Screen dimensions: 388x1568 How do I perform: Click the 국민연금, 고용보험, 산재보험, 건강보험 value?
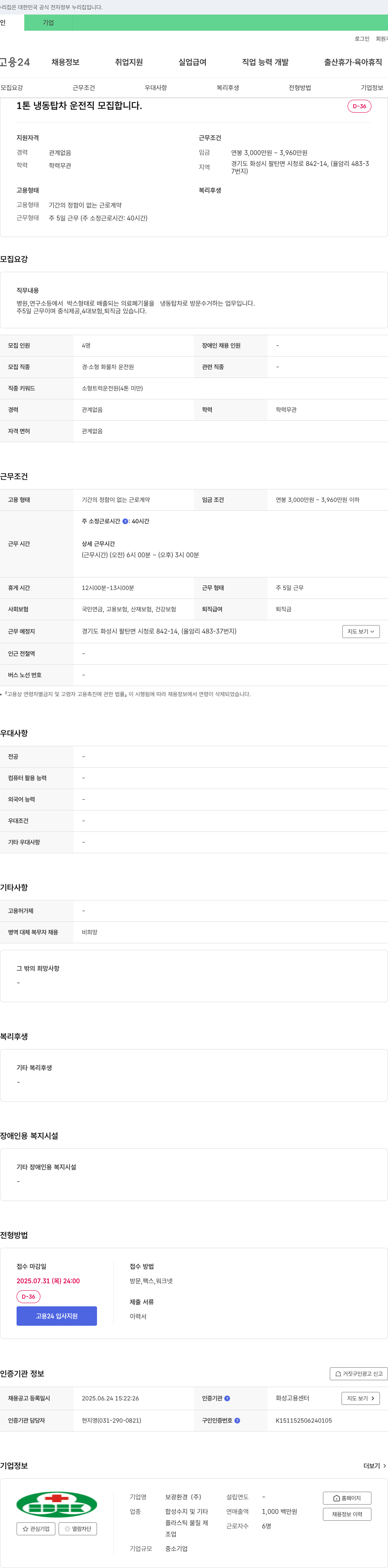coord(129,609)
